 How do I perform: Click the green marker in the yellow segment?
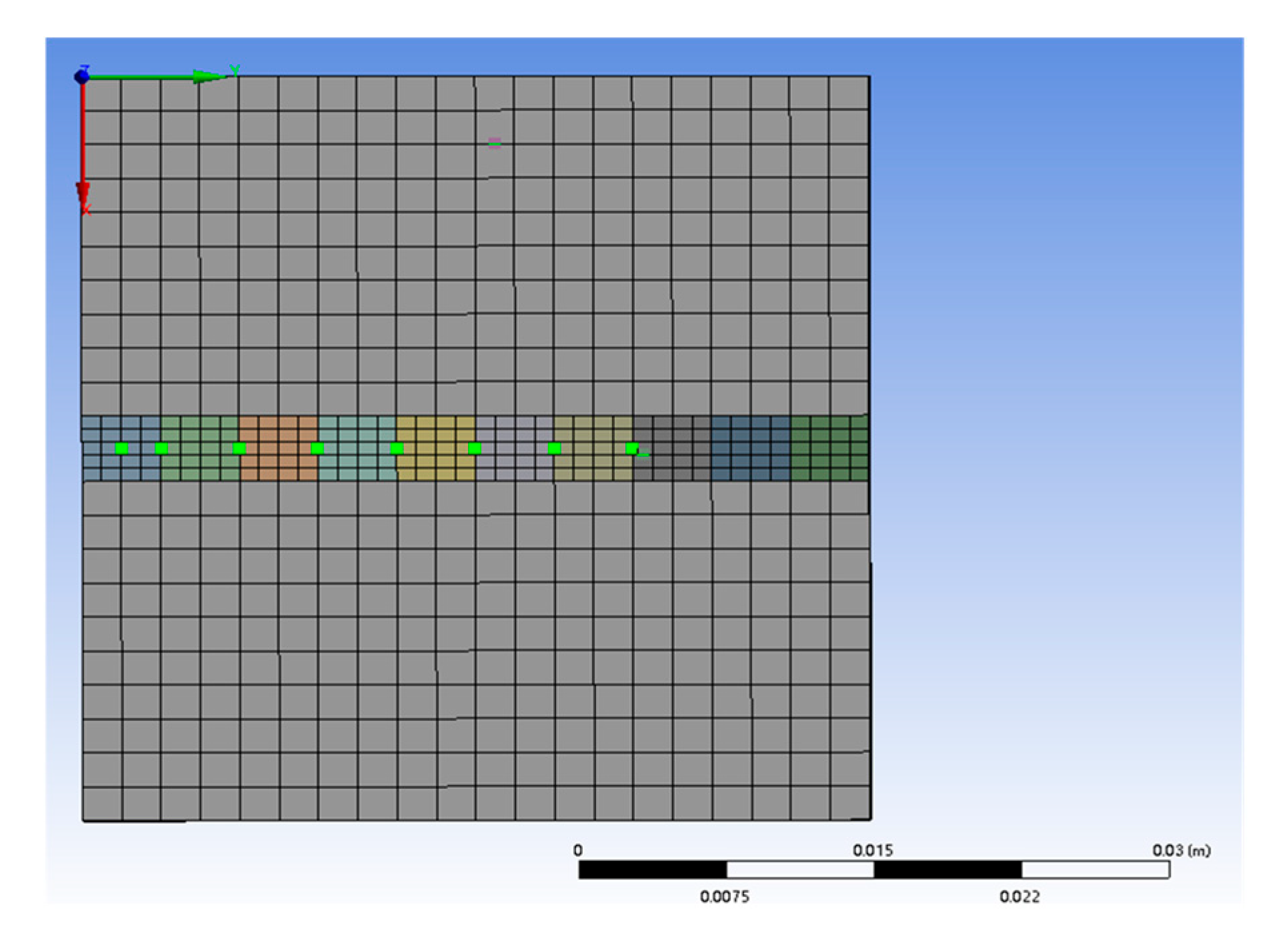(397, 448)
